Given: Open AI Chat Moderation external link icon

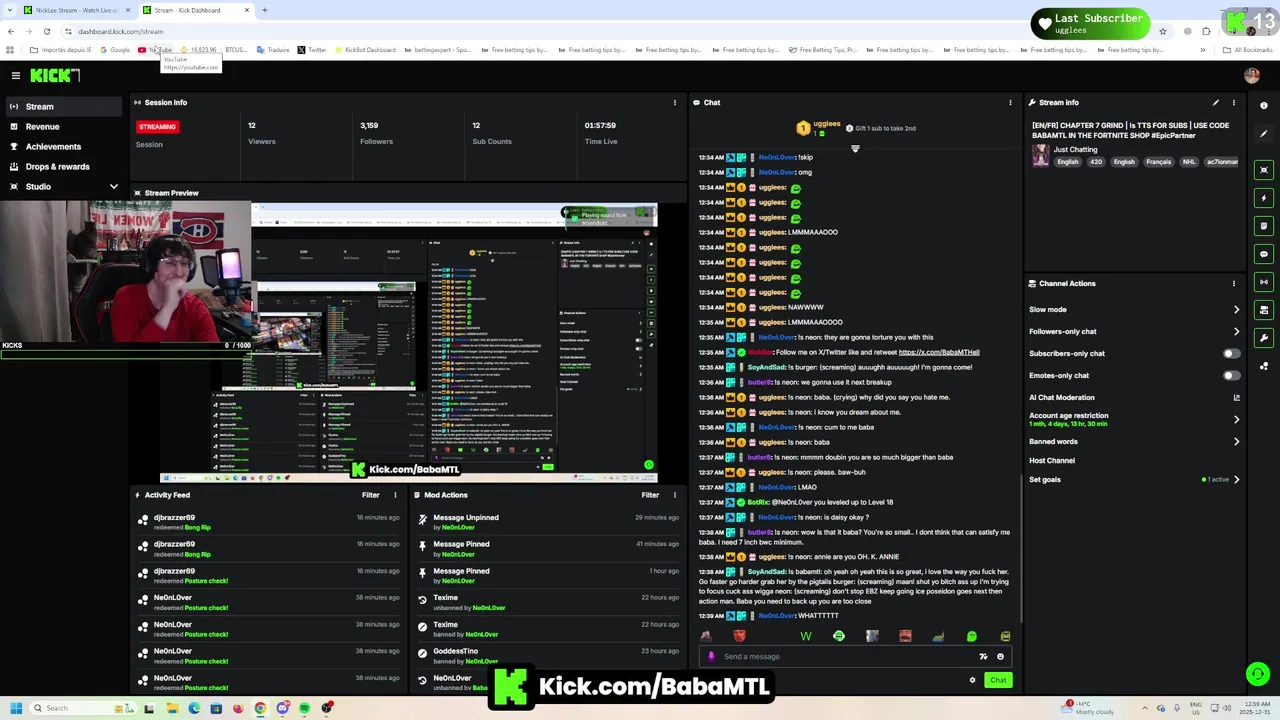Looking at the screenshot, I should pyautogui.click(x=1237, y=398).
